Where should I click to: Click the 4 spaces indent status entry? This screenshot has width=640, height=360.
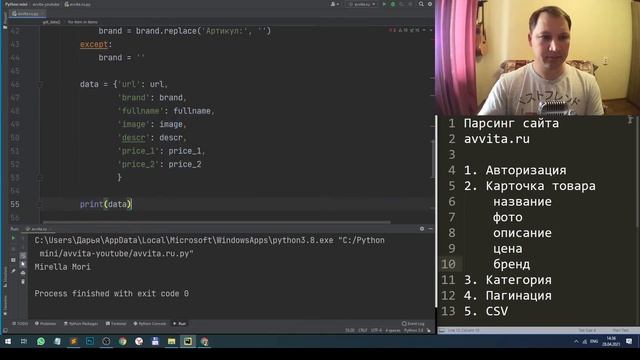click(393, 330)
